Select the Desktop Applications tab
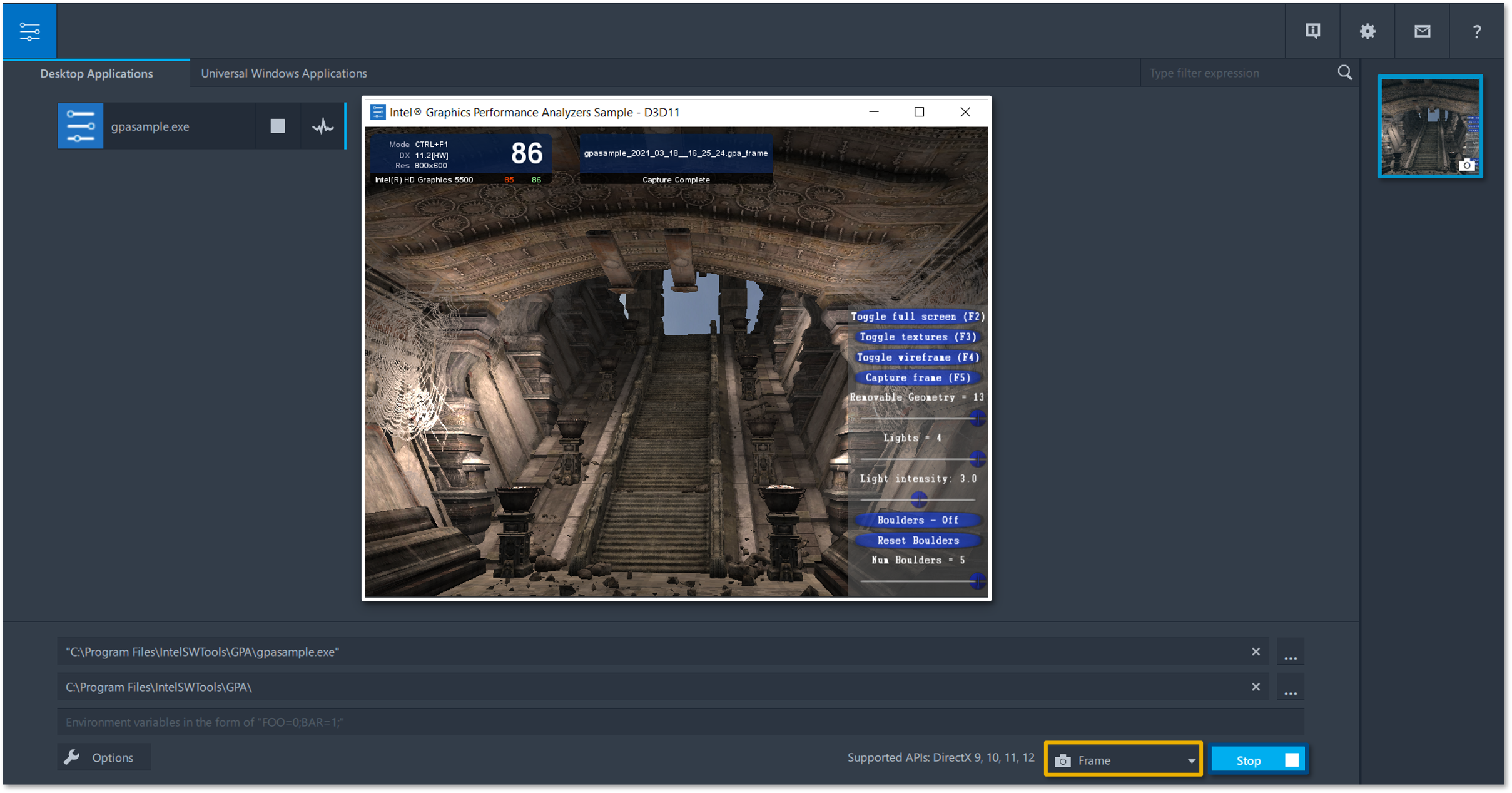 [x=96, y=73]
